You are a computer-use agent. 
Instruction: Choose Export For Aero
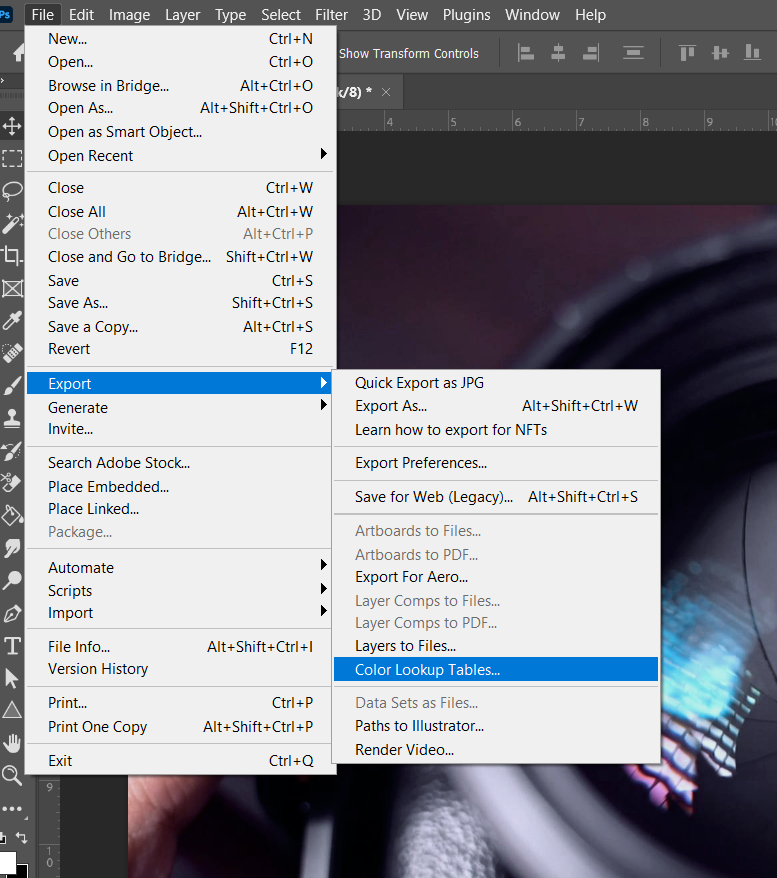[x=496, y=577]
